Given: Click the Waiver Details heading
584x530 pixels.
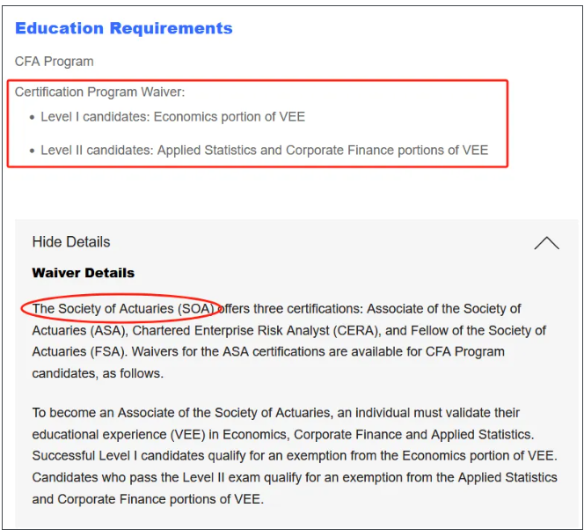Looking at the screenshot, I should click(x=83, y=273).
